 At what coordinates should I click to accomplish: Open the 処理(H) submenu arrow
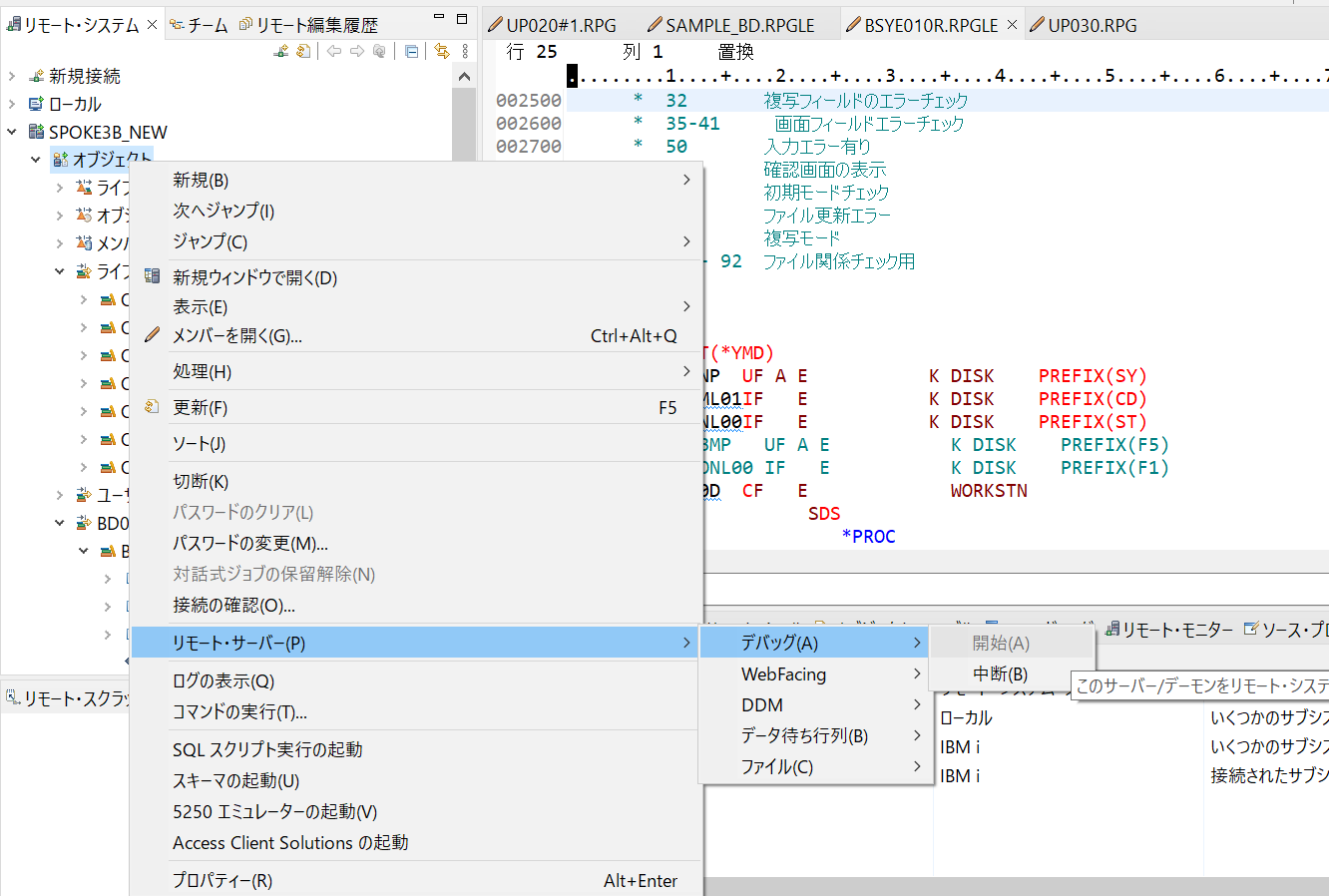[686, 371]
